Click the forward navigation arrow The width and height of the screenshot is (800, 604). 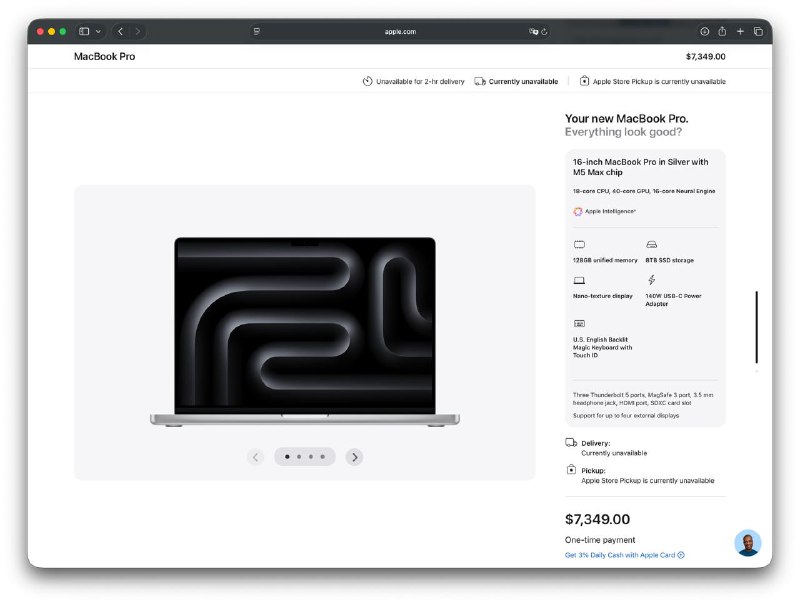[x=138, y=32]
